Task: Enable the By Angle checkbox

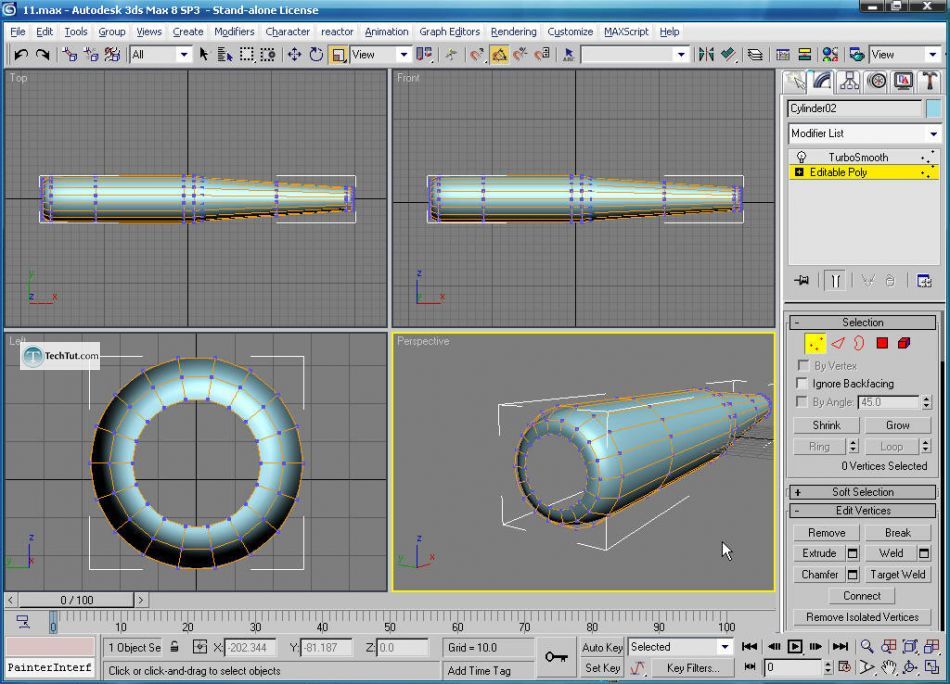Action: tap(802, 402)
